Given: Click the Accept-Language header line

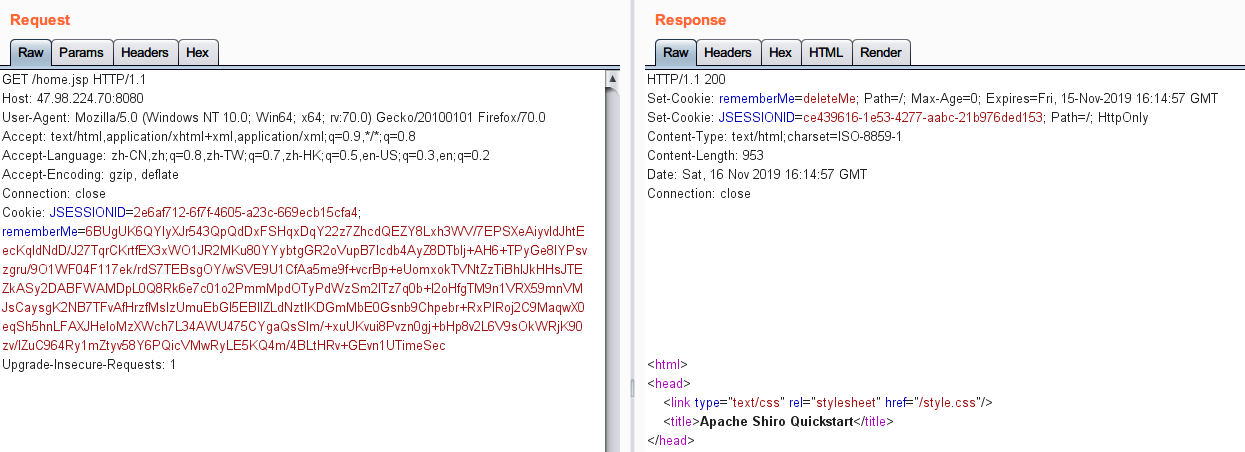Looking at the screenshot, I should click(246, 155).
